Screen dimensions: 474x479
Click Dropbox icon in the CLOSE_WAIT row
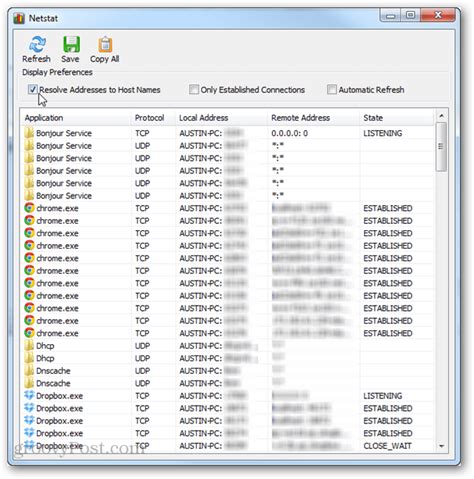[29, 445]
